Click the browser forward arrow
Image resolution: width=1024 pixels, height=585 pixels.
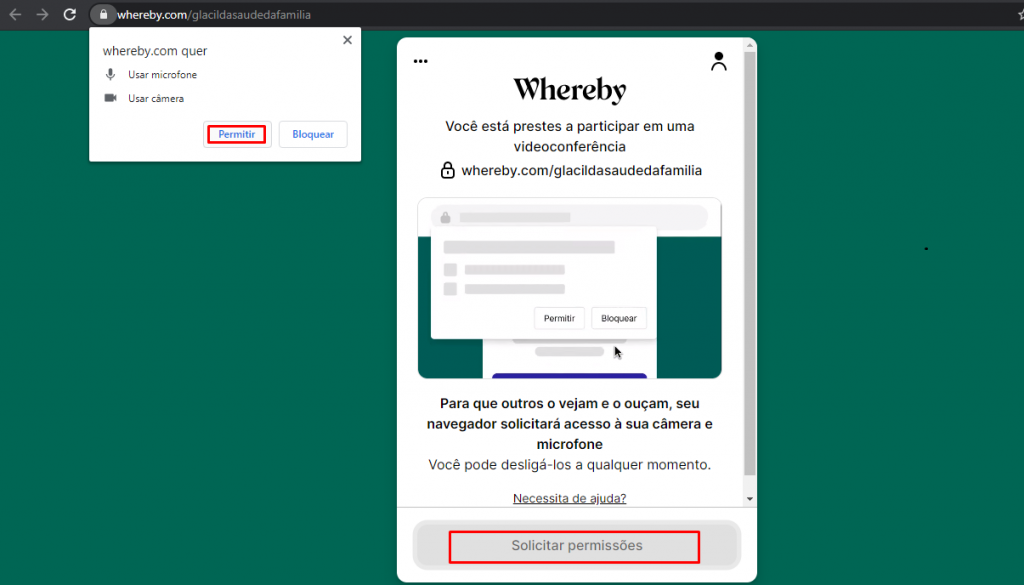pyautogui.click(x=42, y=14)
